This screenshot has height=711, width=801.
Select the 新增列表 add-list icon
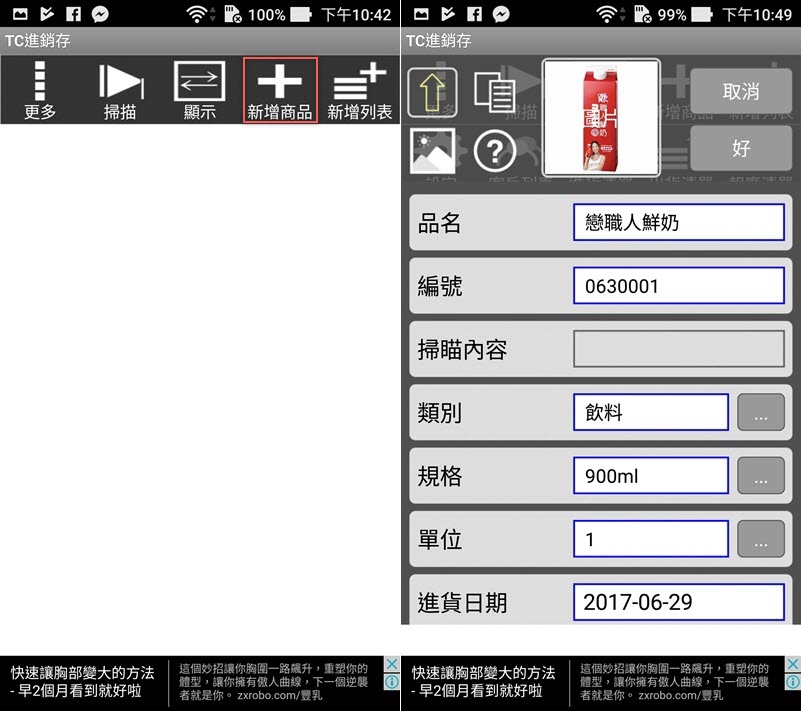coord(359,90)
